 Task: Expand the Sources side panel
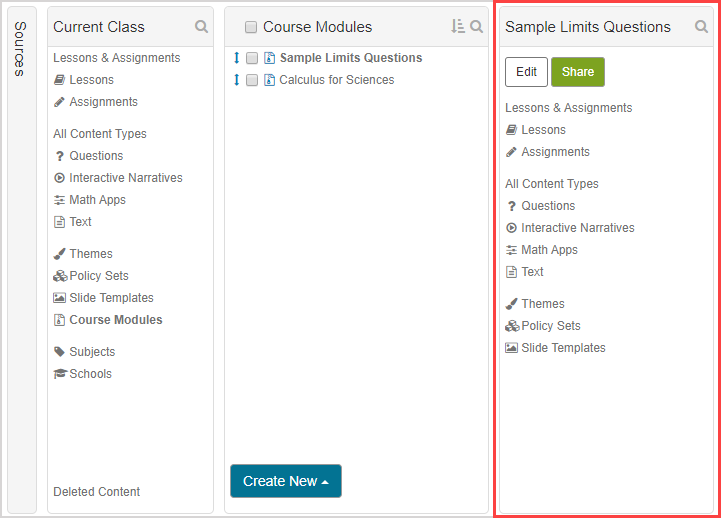(21, 49)
